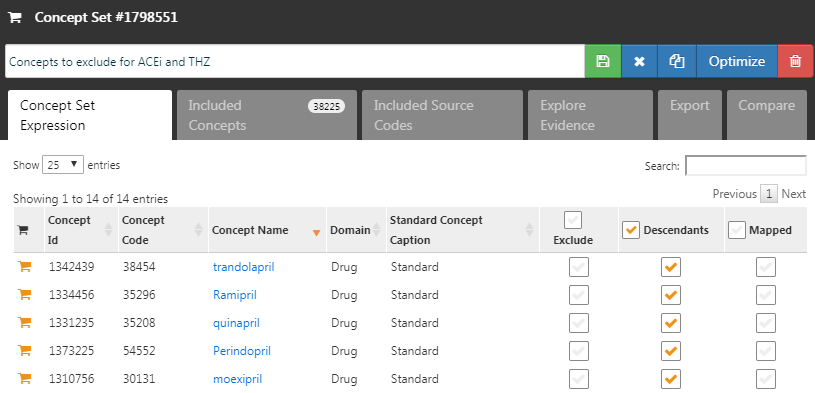Check Mapped for quinapril
The height and width of the screenshot is (393, 815).
(766, 323)
